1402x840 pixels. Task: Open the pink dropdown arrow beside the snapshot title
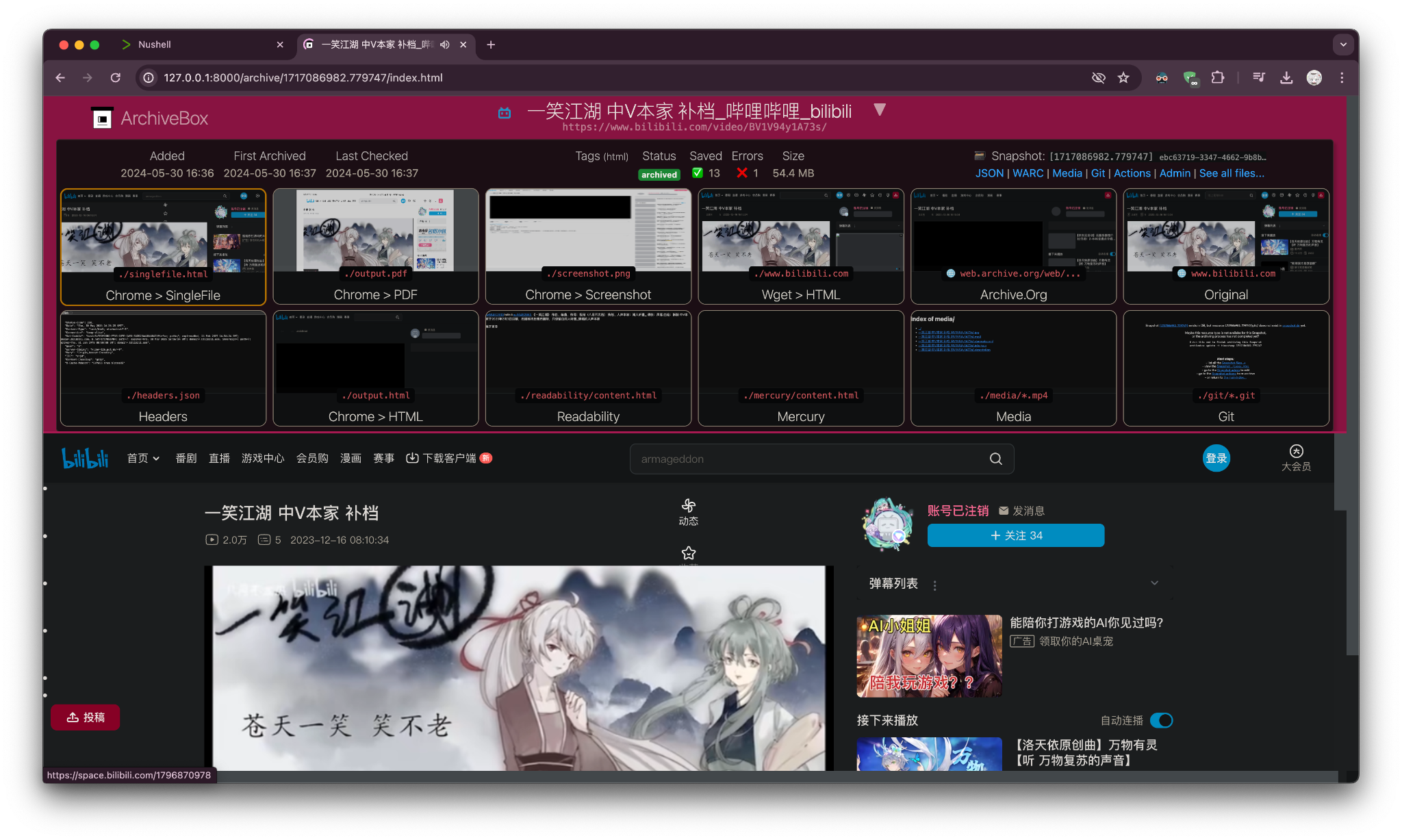(x=880, y=108)
